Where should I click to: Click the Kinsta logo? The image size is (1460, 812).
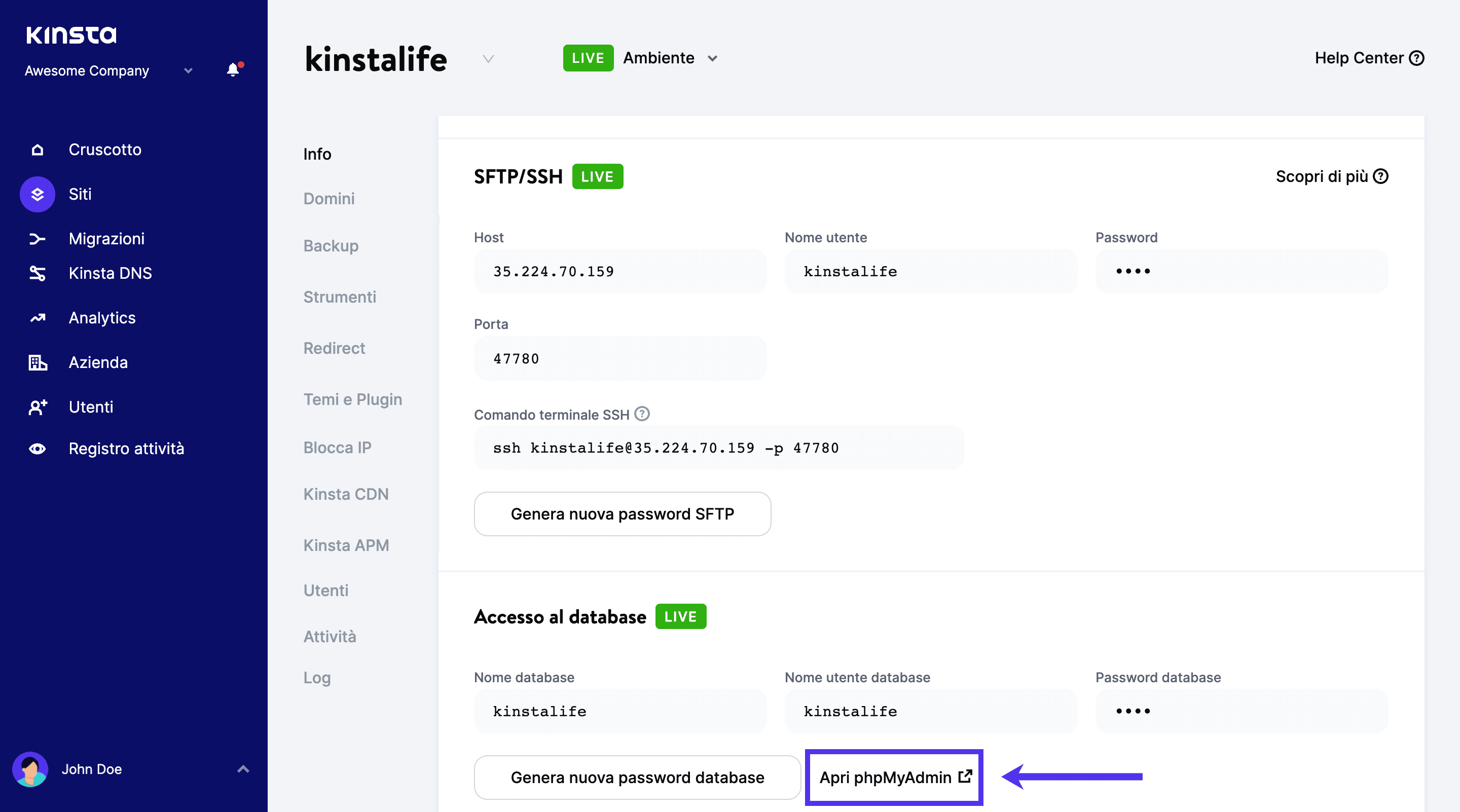pos(71,34)
